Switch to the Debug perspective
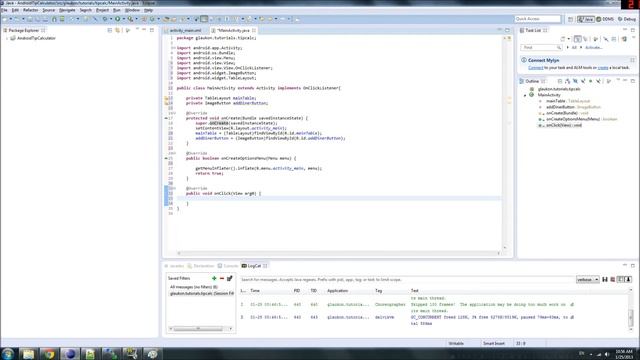640x360 pixels. [x=627, y=19]
